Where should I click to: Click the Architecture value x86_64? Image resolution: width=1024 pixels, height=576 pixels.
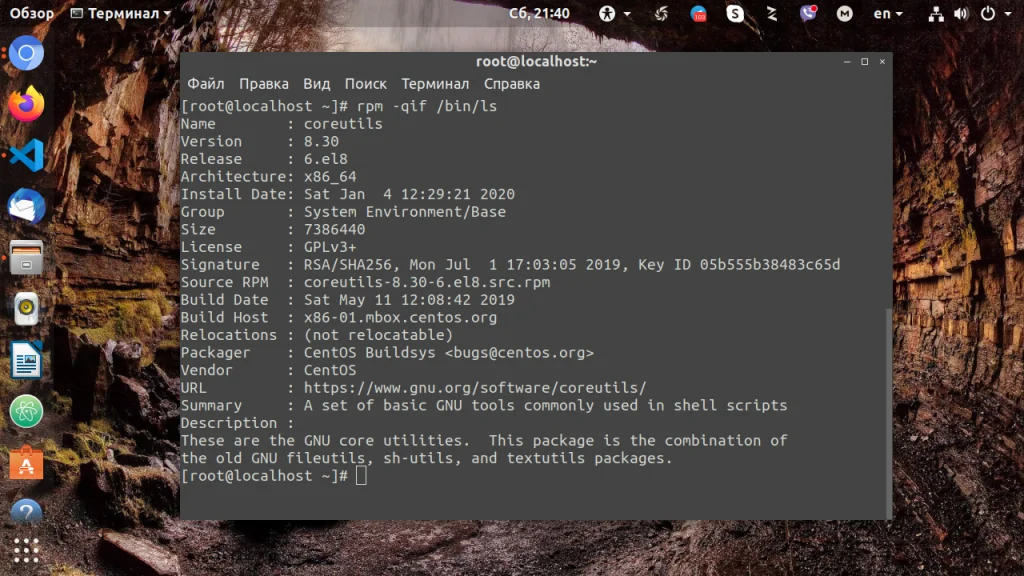330,176
